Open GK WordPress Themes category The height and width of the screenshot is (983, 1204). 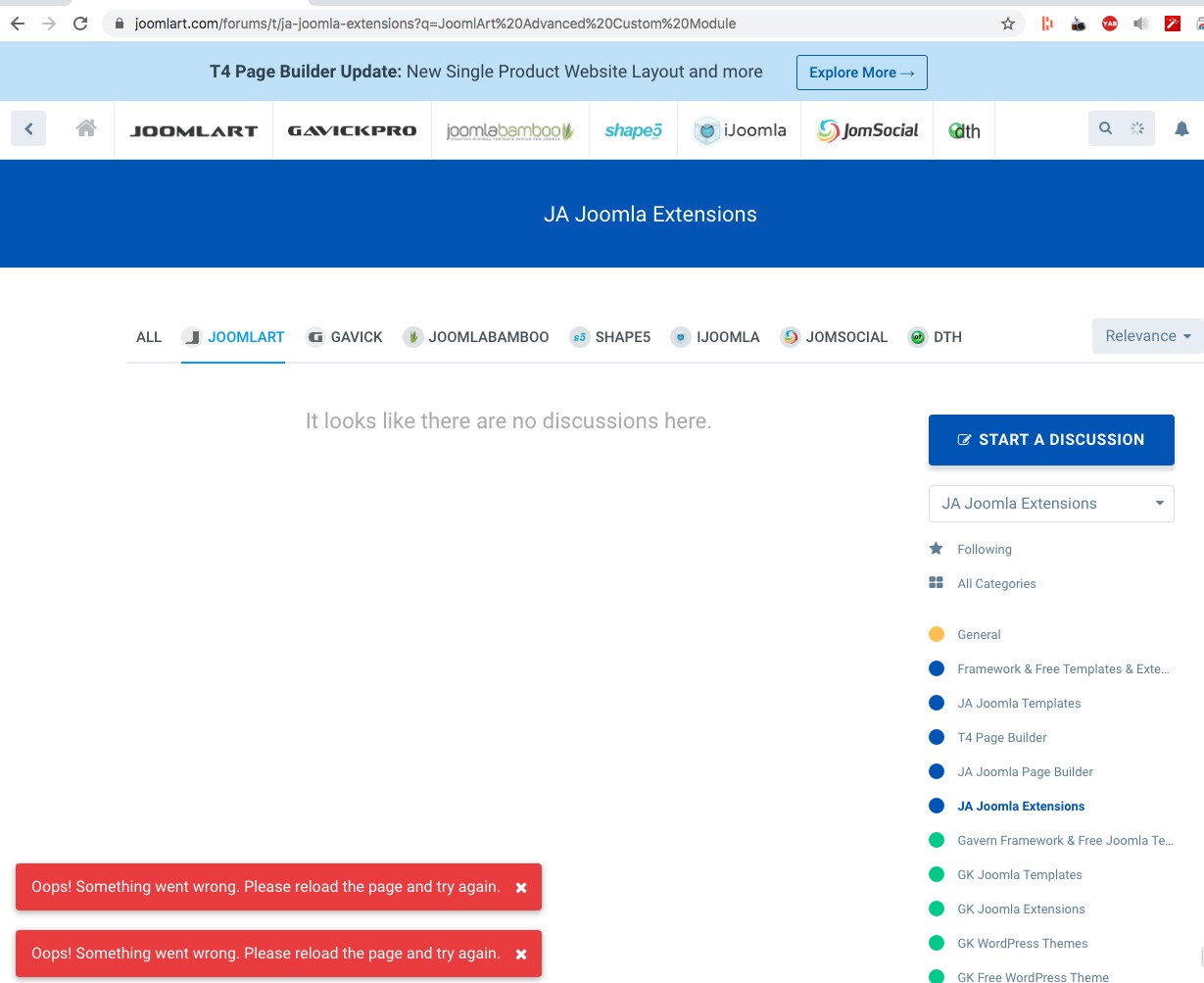(x=1023, y=944)
